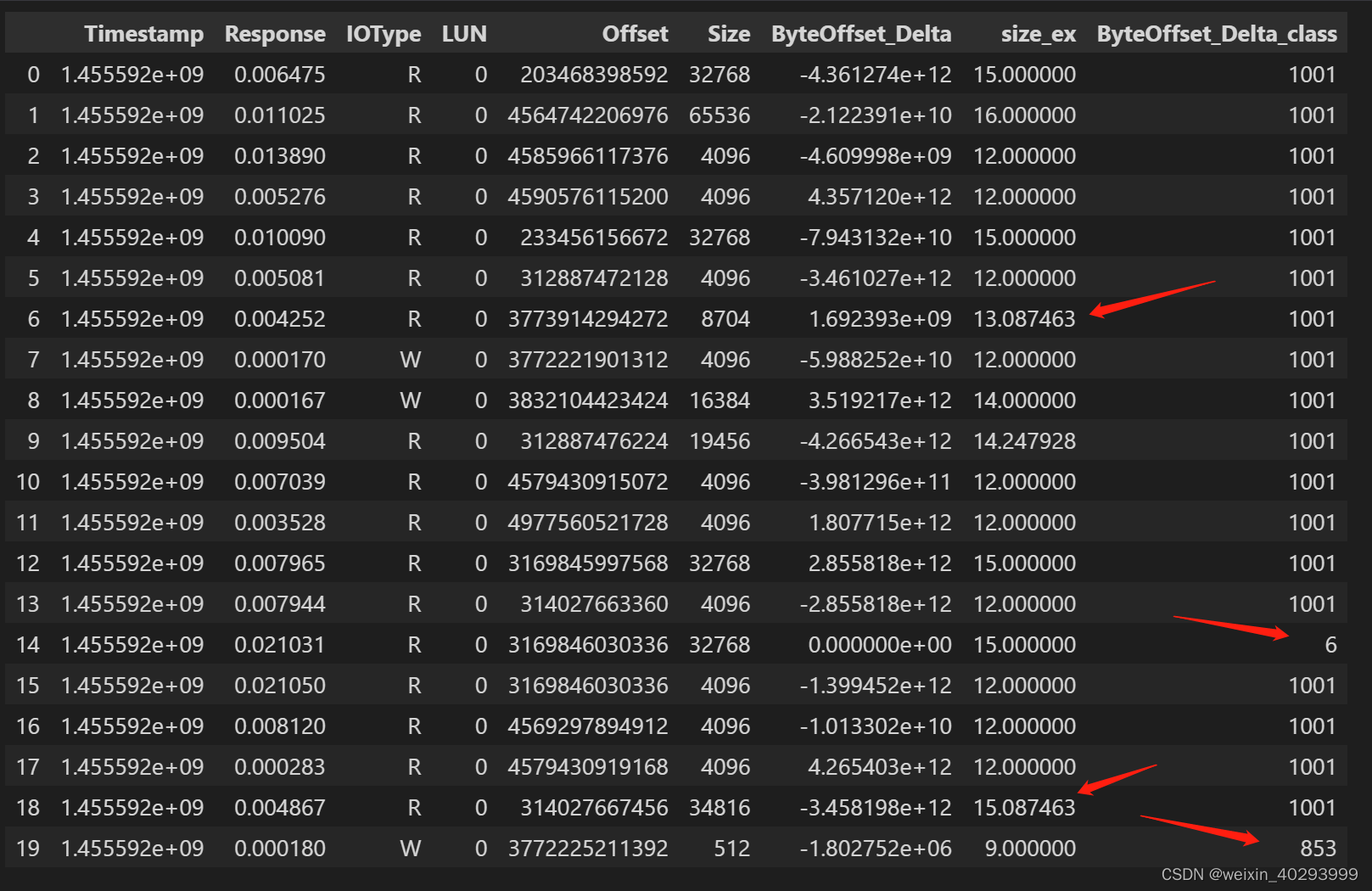Select response value 0.009504
This screenshot has width=1372, height=891.
[x=280, y=441]
